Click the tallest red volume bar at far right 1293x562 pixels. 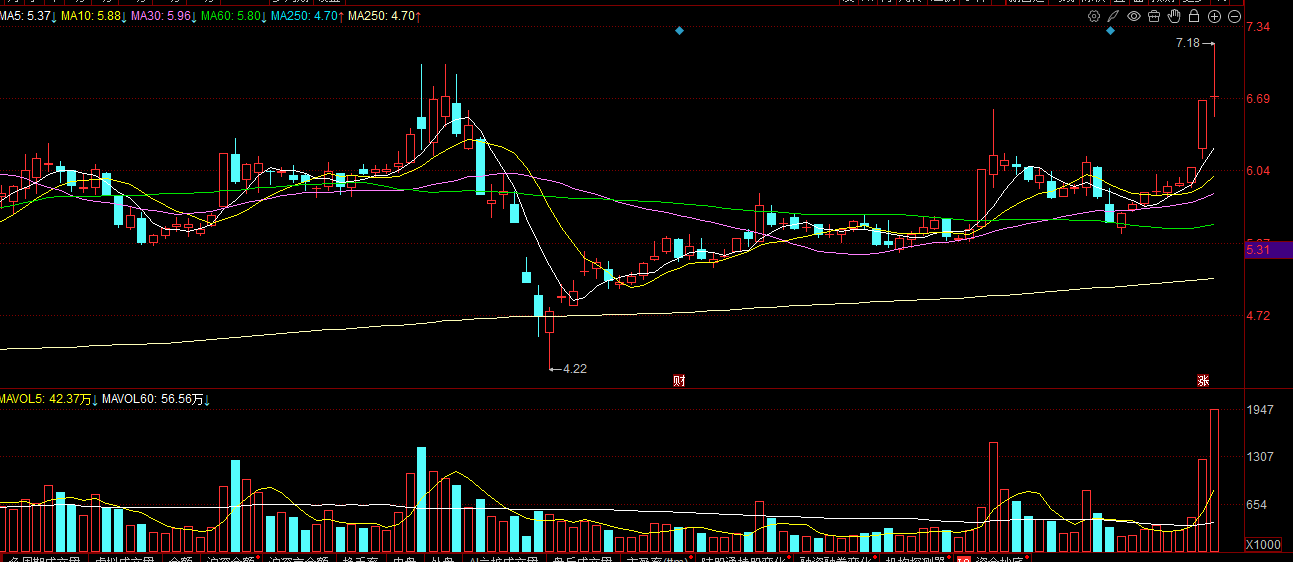point(1214,480)
